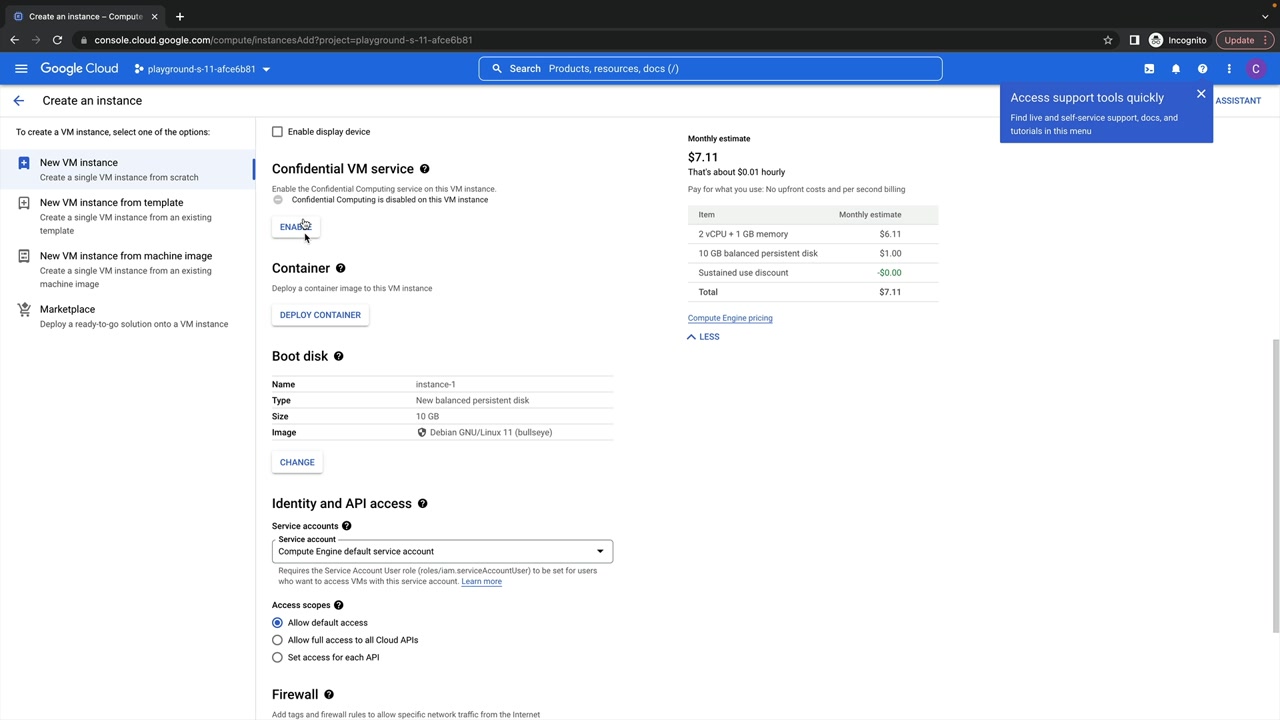Close the Access support tools tooltip

click(1201, 94)
